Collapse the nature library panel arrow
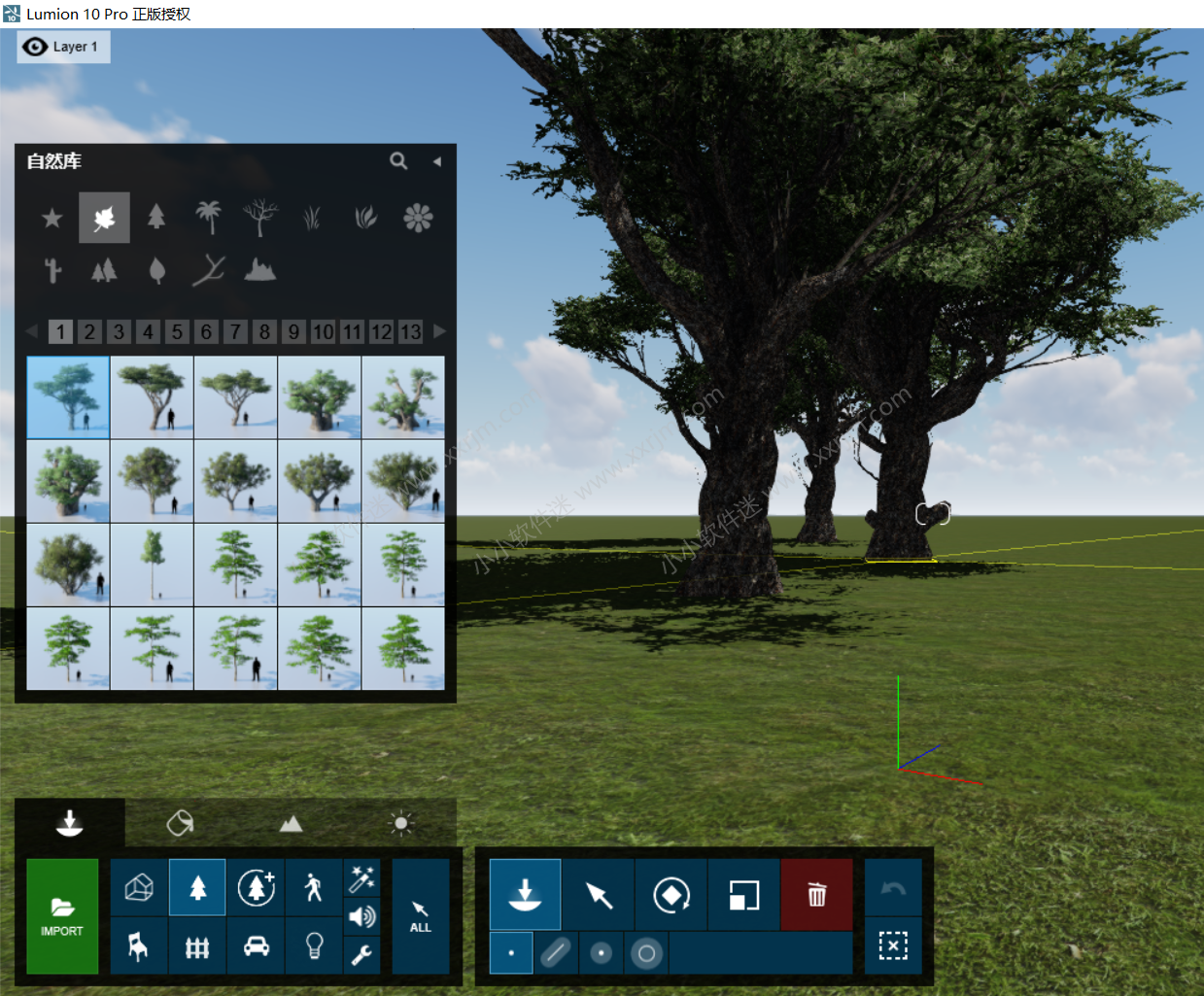 tap(437, 161)
